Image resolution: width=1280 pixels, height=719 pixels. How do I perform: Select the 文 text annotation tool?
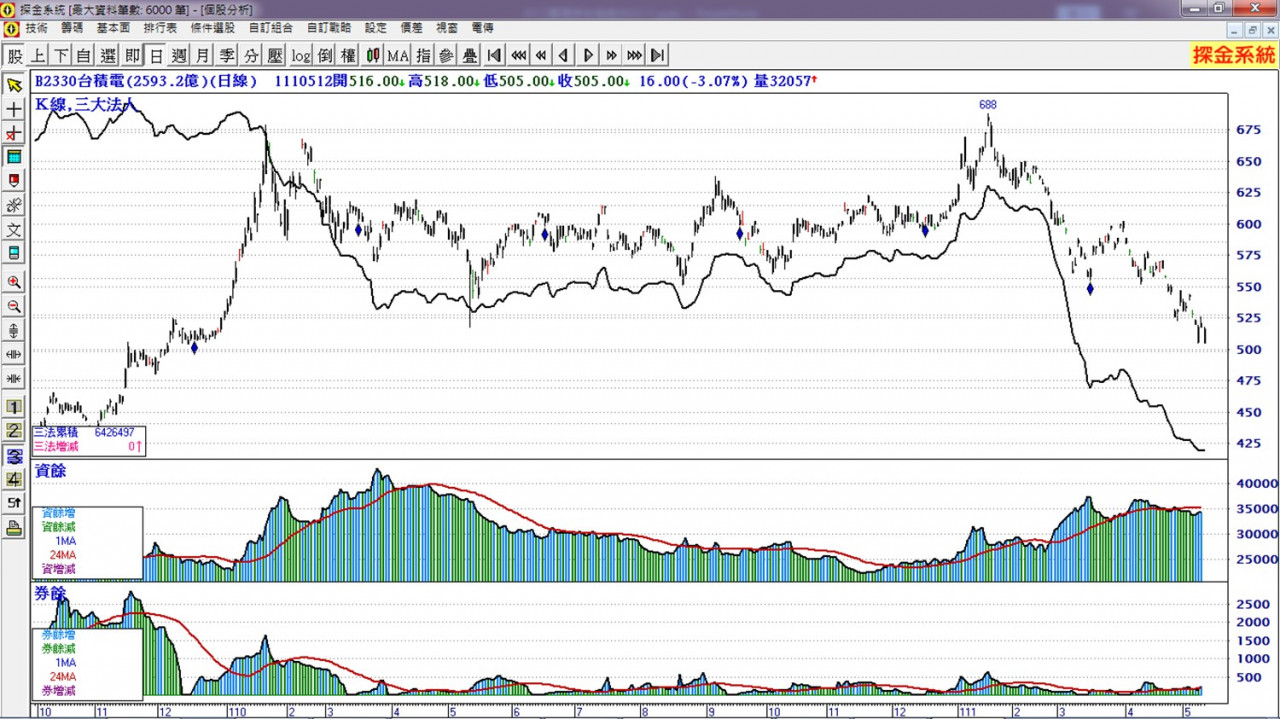point(14,230)
